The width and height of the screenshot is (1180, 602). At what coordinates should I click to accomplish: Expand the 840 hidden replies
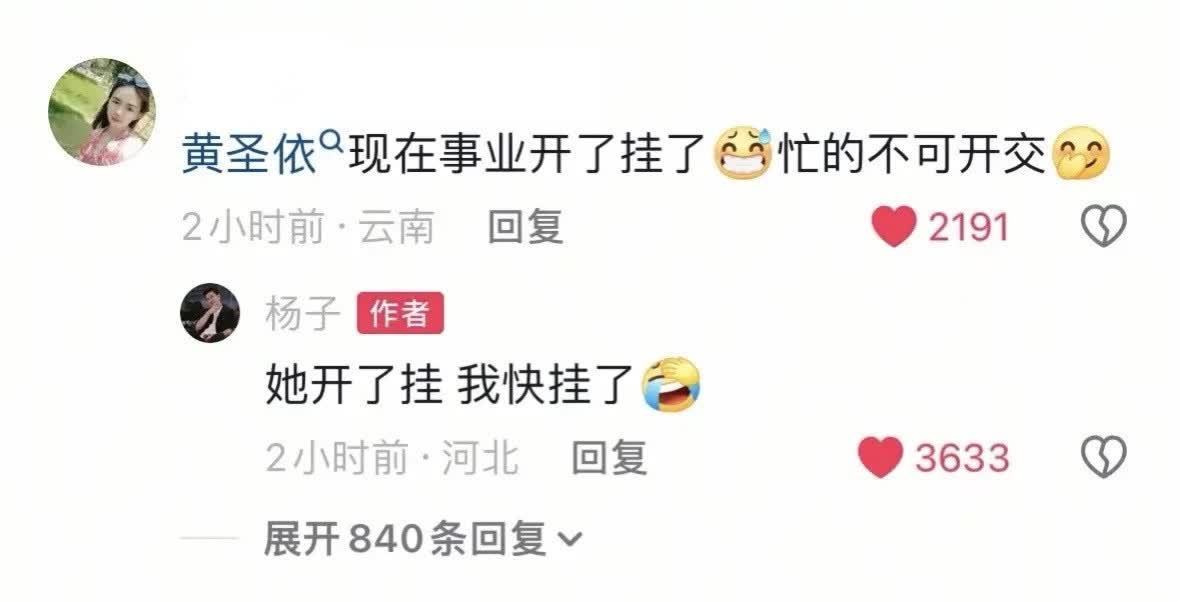[422, 539]
